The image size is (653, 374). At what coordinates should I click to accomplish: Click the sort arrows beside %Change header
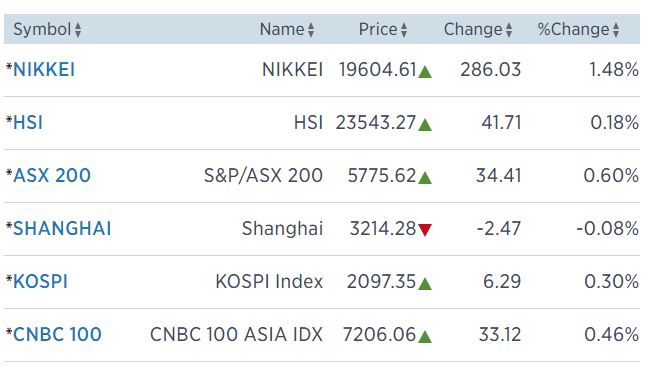(616, 30)
